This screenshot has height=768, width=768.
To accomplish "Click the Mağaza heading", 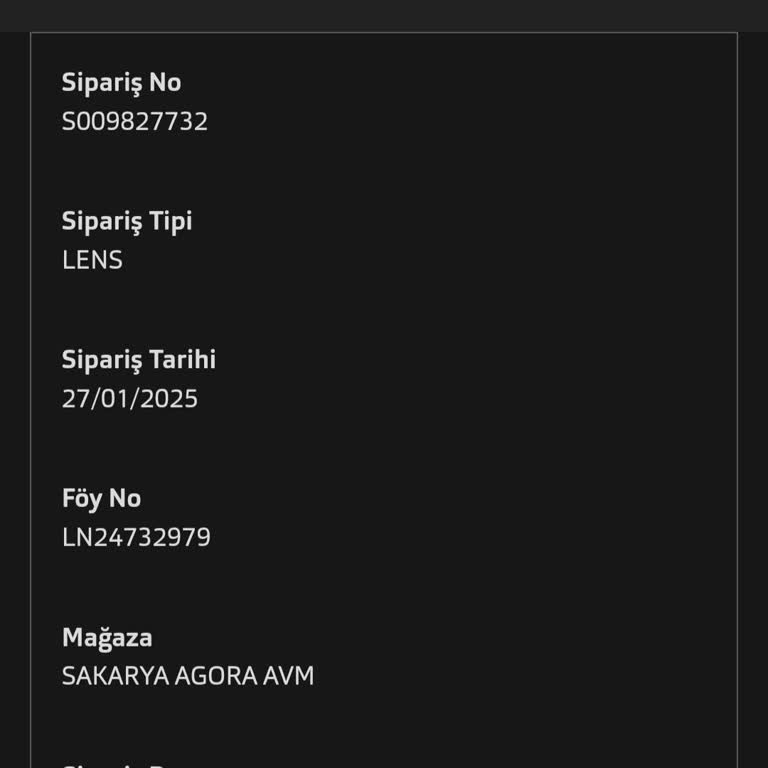I will [107, 638].
